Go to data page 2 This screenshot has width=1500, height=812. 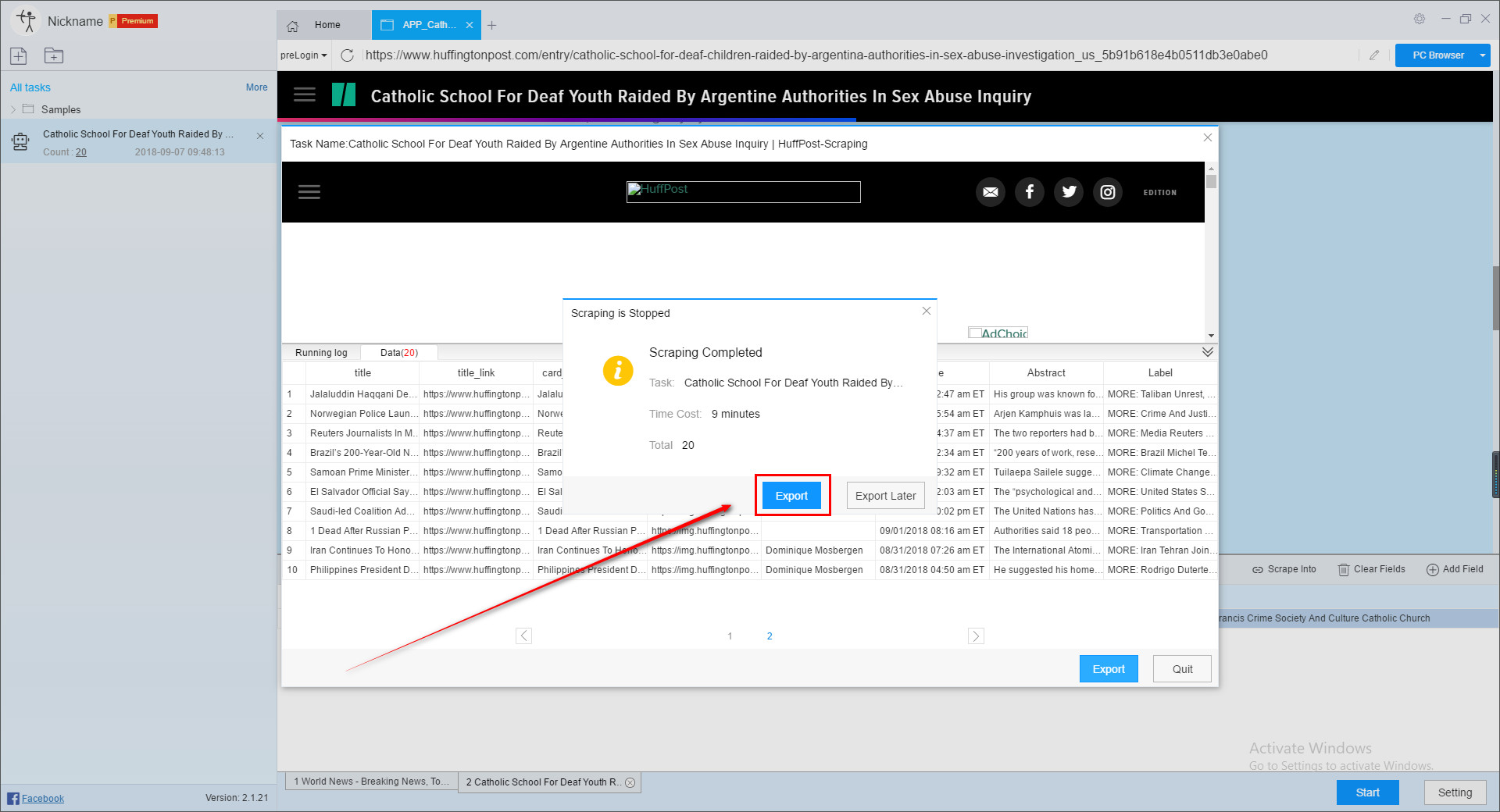pyautogui.click(x=770, y=636)
